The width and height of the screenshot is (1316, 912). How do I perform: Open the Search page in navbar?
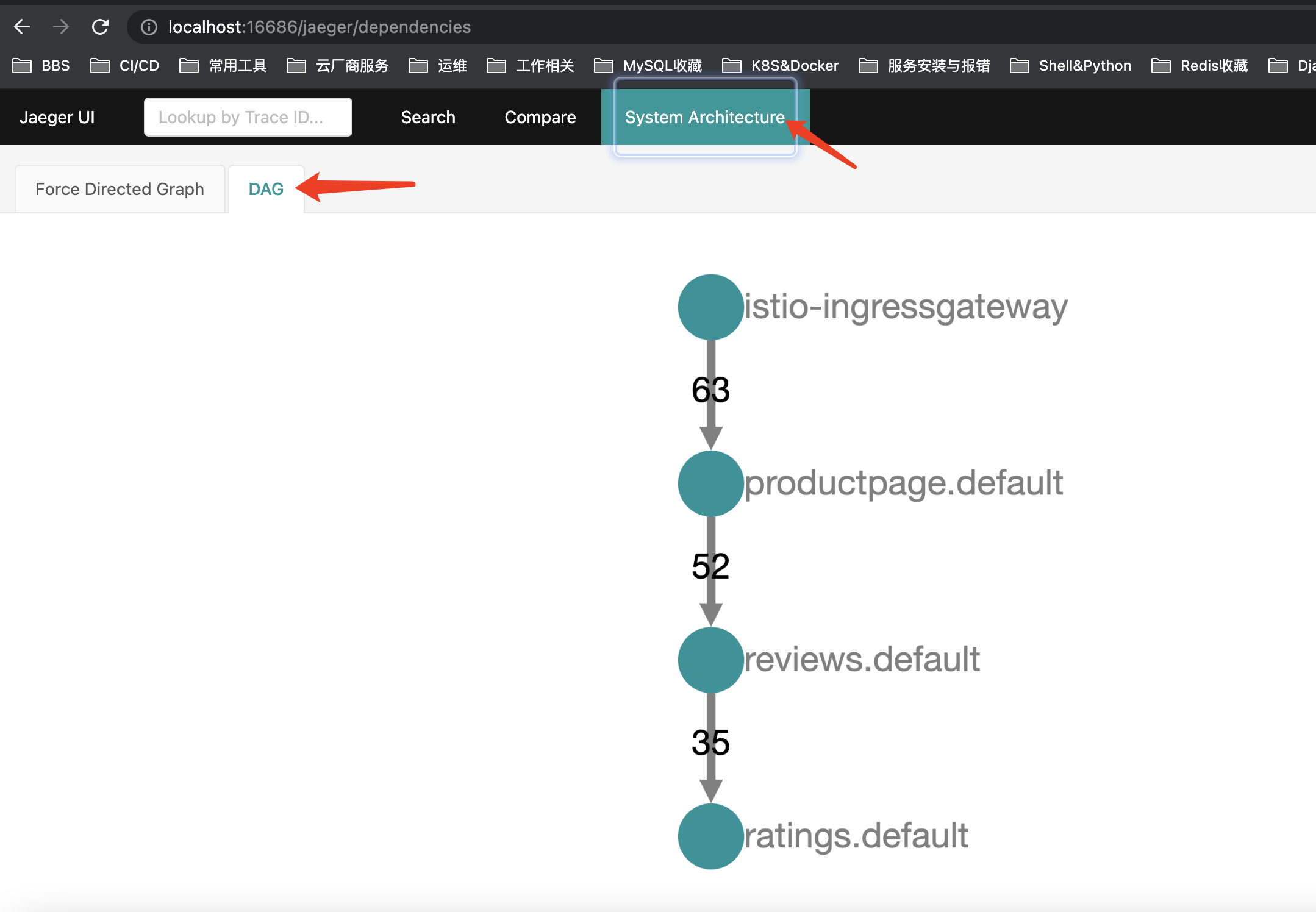(428, 117)
